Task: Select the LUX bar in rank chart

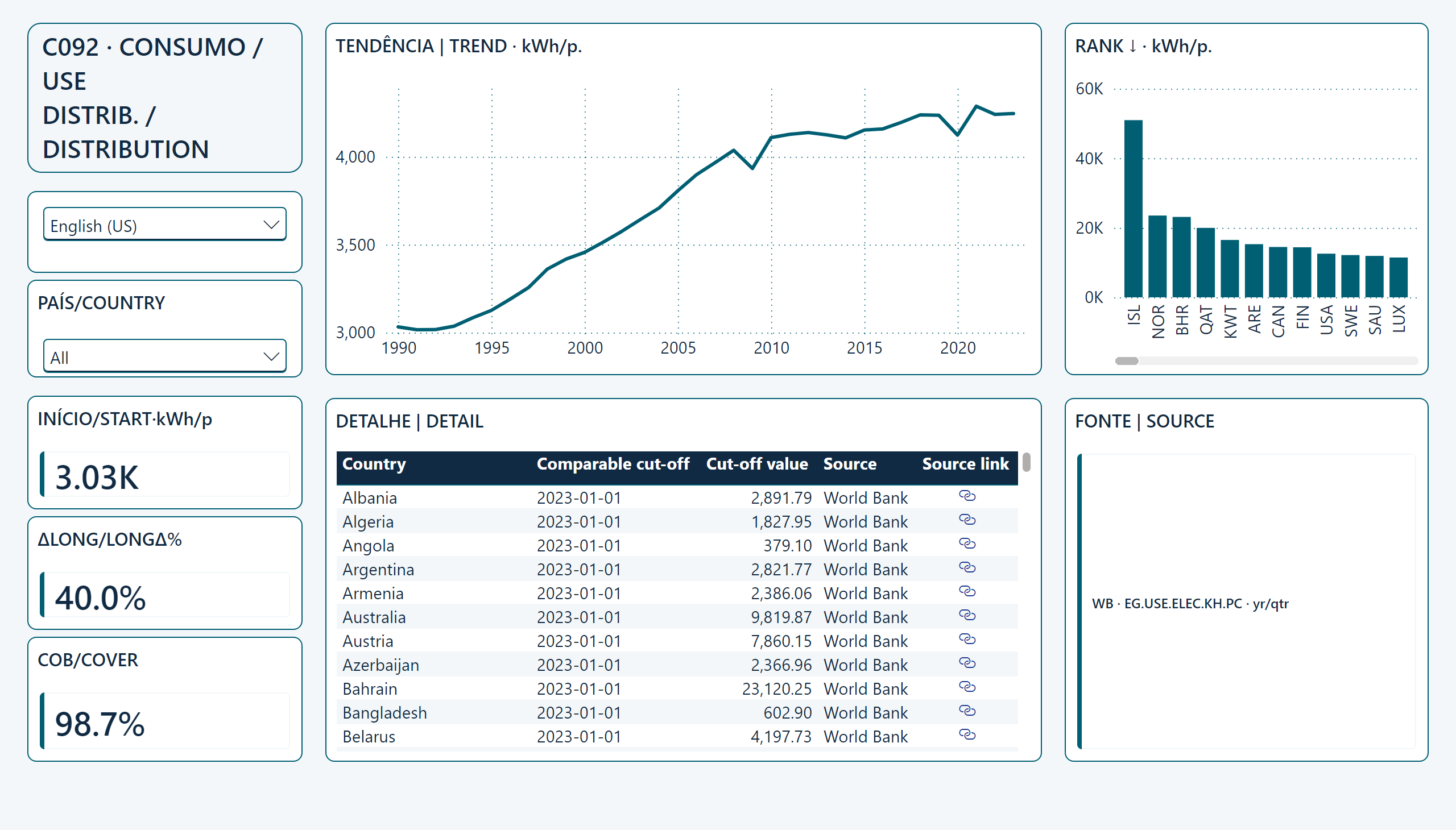Action: coord(1399,277)
